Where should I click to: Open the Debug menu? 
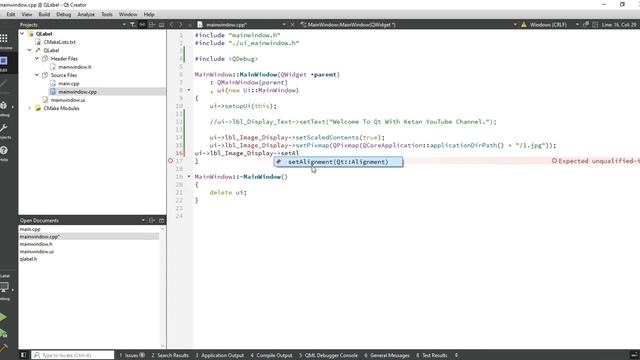64,14
